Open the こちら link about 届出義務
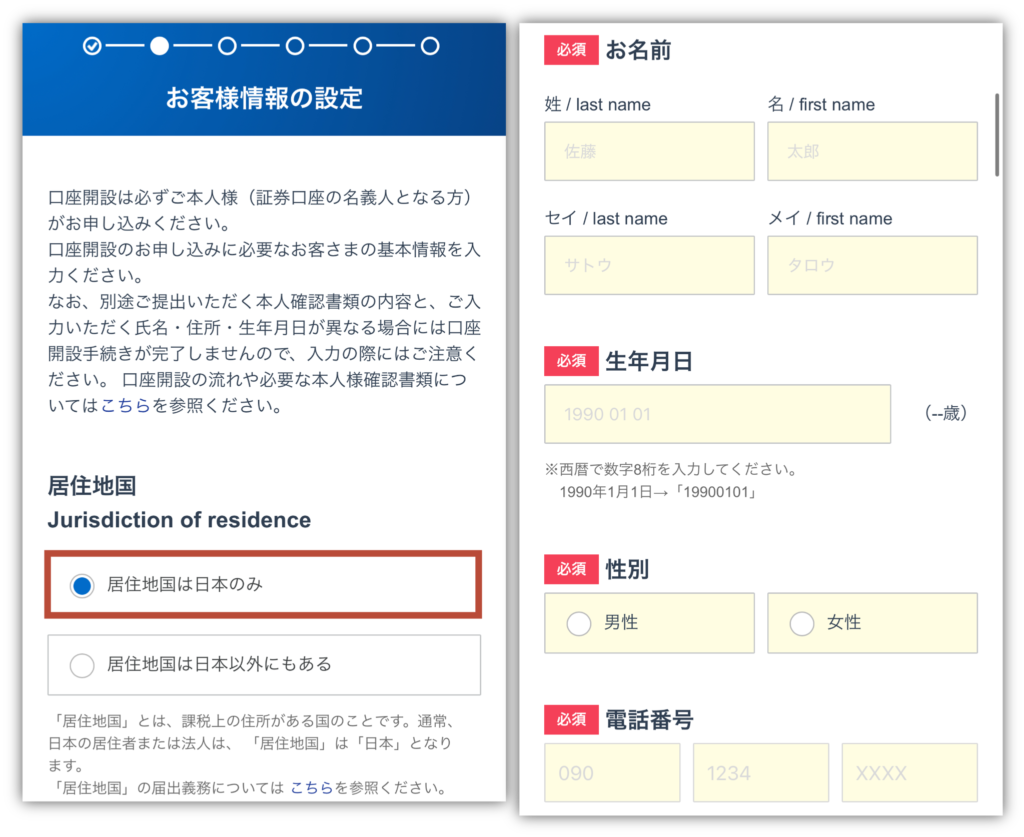1024x837 pixels. click(310, 788)
